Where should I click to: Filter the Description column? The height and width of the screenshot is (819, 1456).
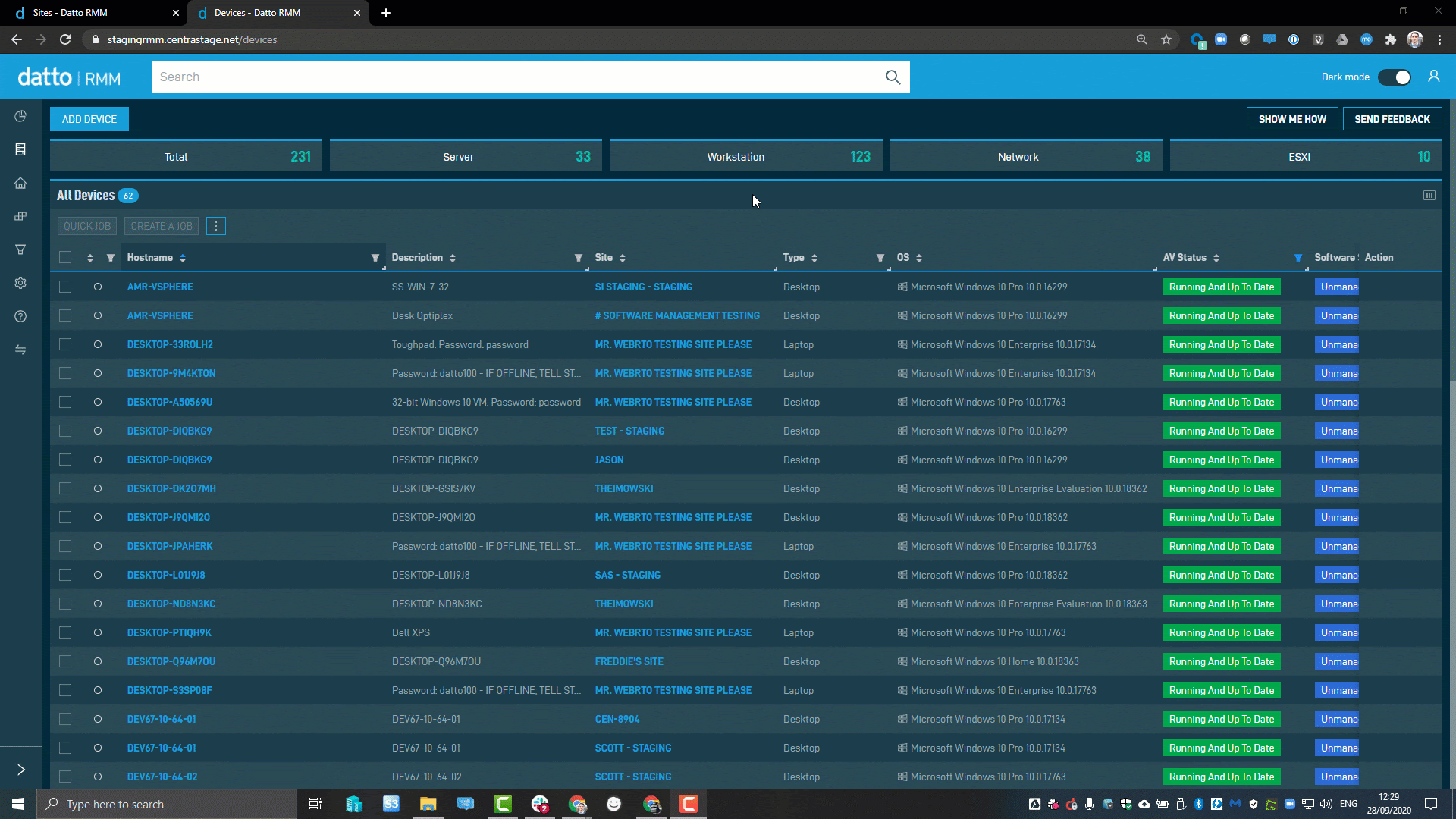(x=579, y=258)
